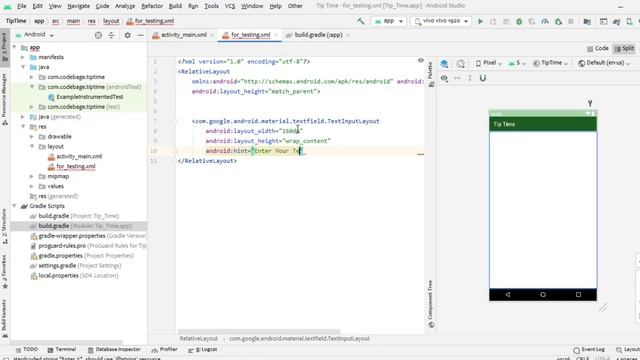The width and height of the screenshot is (640, 360).
Task: Open the Database Inspector tool window
Action: click(x=114, y=350)
